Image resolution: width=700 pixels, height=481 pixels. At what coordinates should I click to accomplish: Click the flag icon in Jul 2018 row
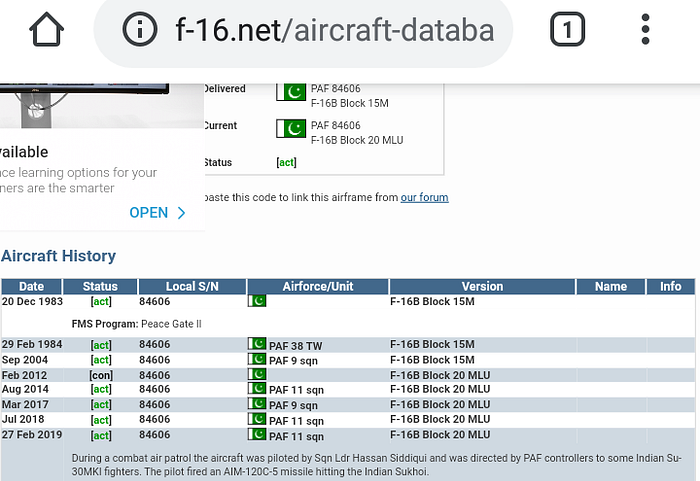(257, 418)
